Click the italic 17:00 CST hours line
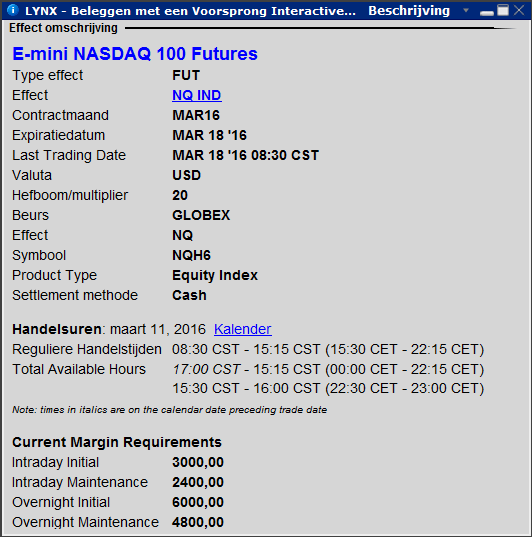The height and width of the screenshot is (537, 532). coord(328,369)
